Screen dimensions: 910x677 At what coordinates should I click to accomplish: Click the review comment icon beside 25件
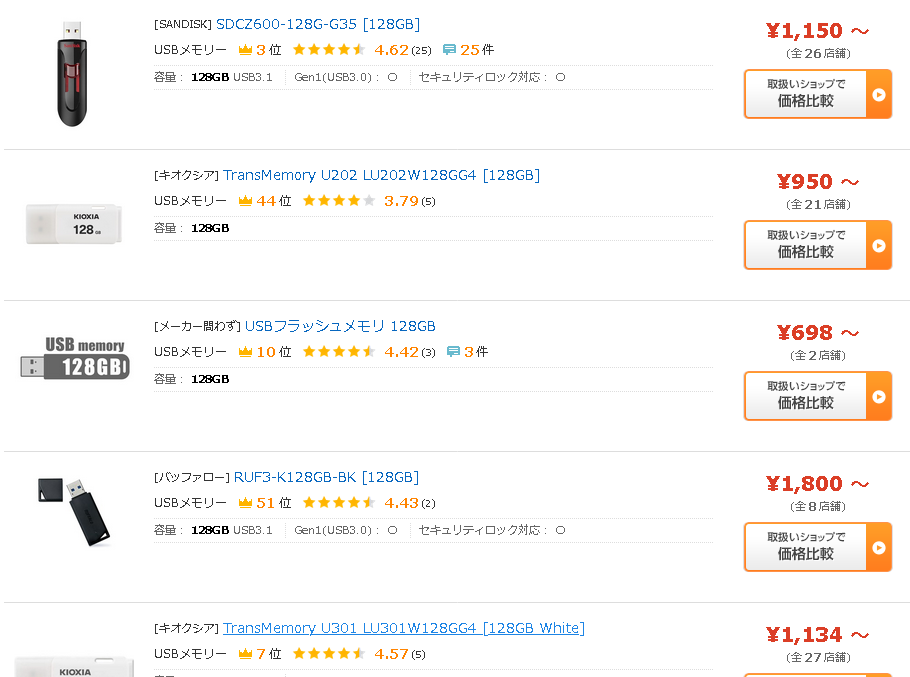(449, 50)
